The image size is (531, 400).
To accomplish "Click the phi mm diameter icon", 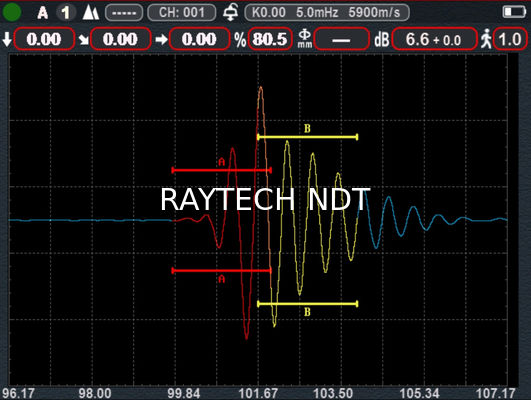I will click(304, 39).
